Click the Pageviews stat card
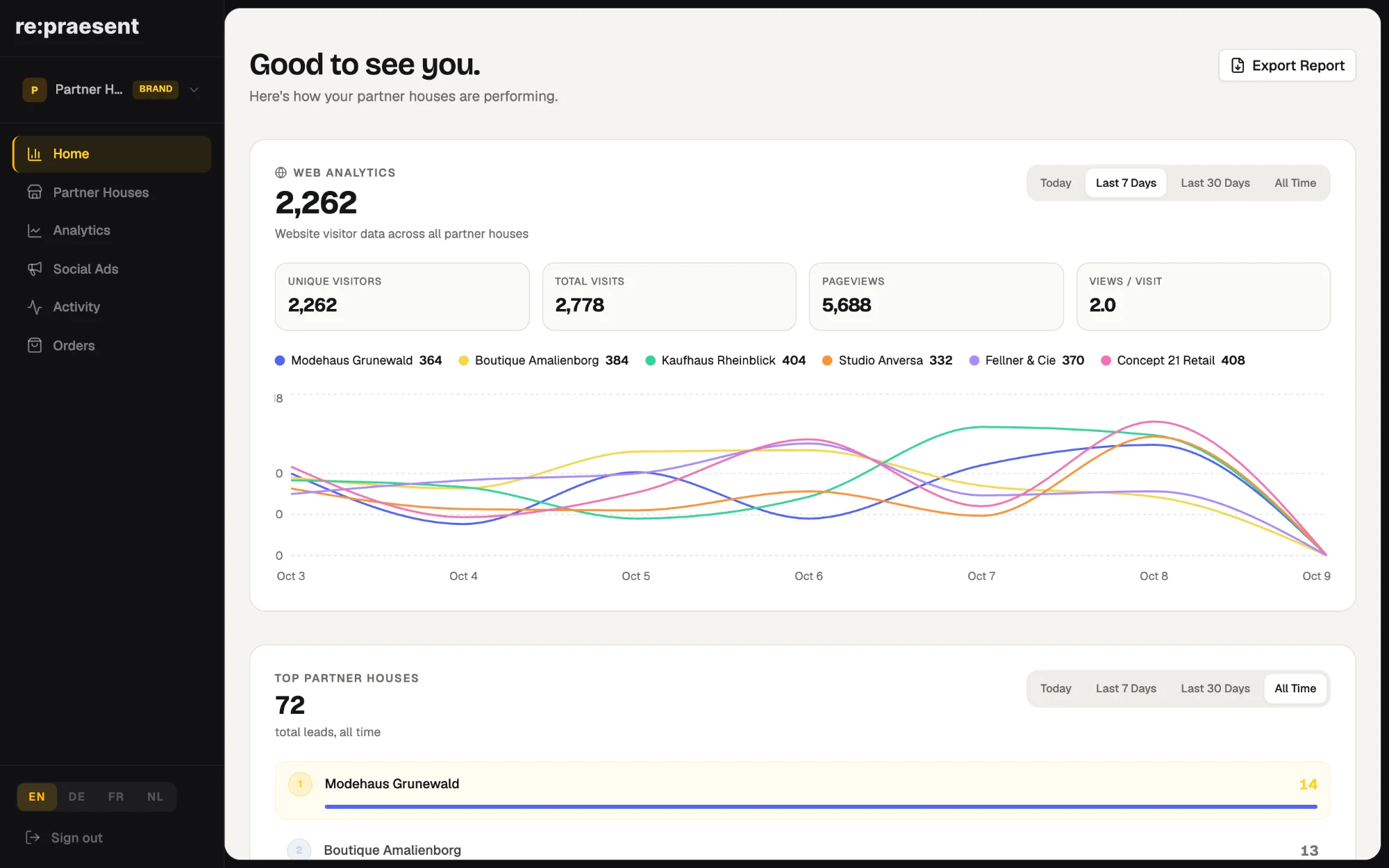This screenshot has width=1389, height=868. tap(936, 297)
